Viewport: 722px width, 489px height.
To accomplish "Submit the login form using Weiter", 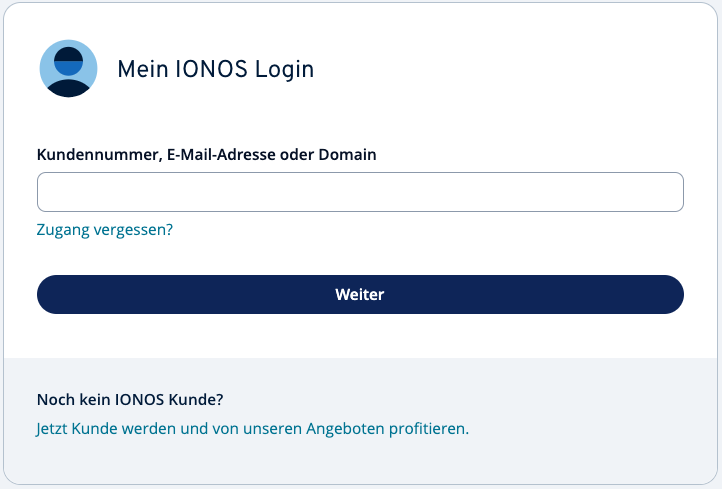I will tap(360, 295).
